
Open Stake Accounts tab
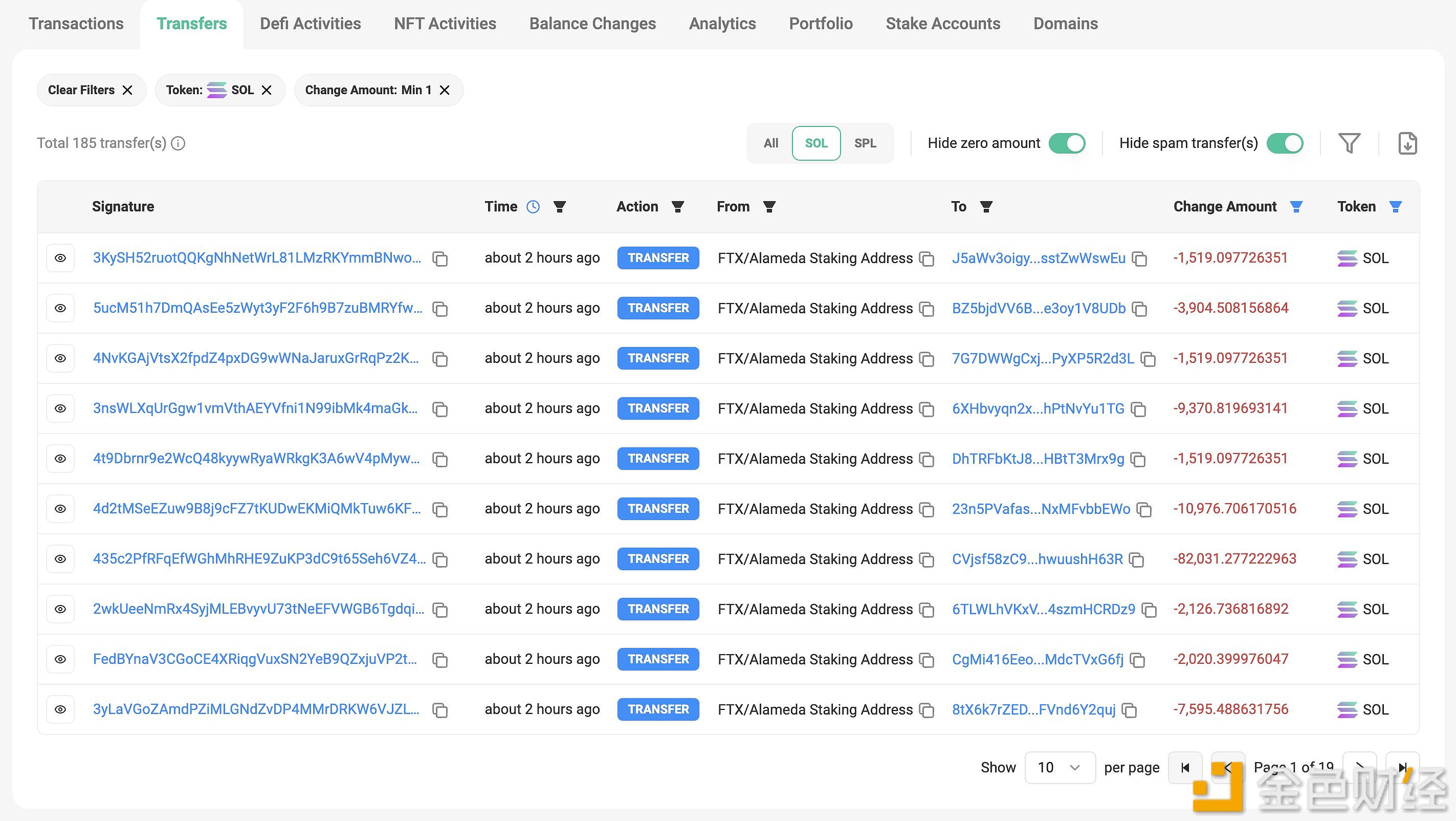tap(943, 24)
